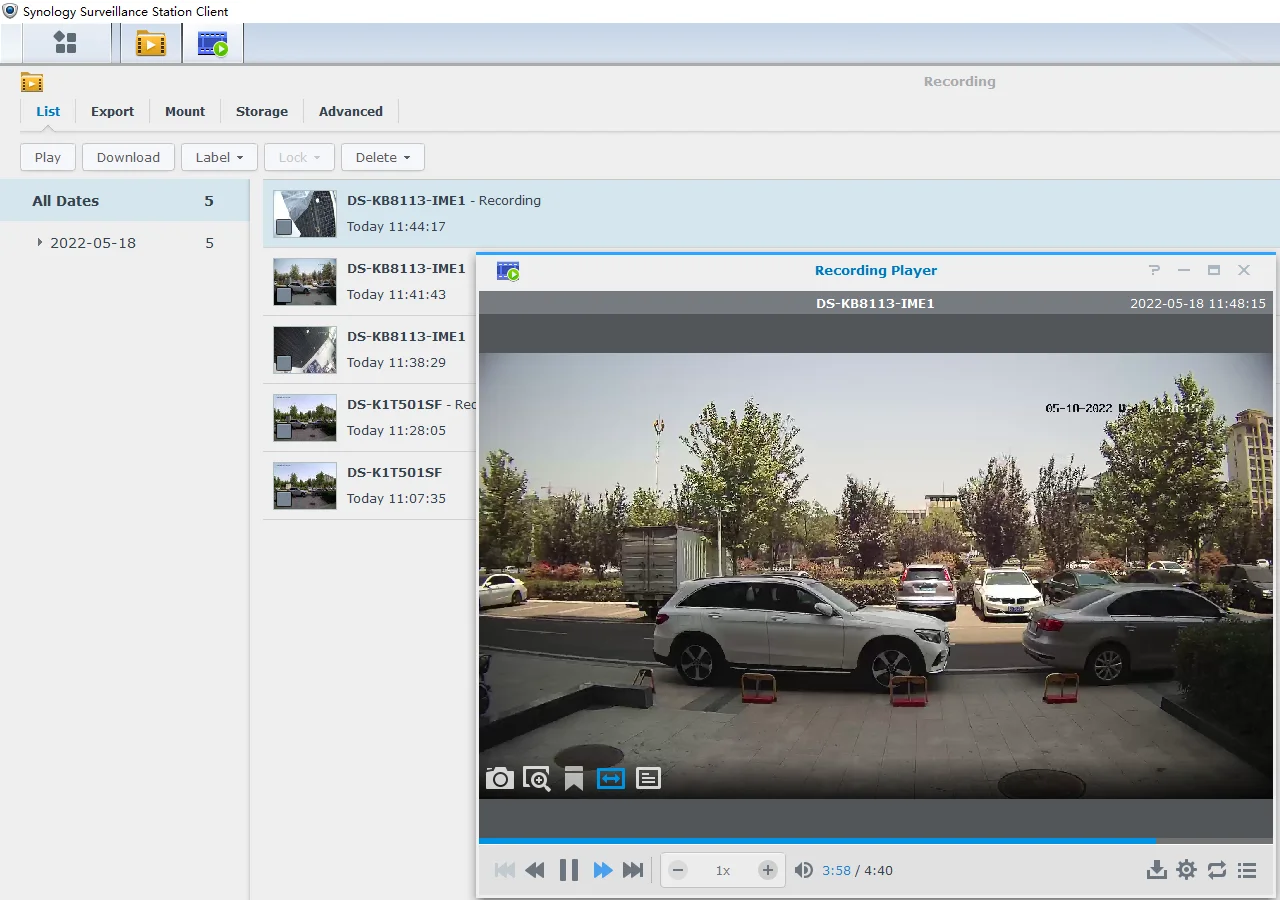Image resolution: width=1280 pixels, height=900 pixels.
Task: Click the Play button in toolbar
Action: pos(48,157)
